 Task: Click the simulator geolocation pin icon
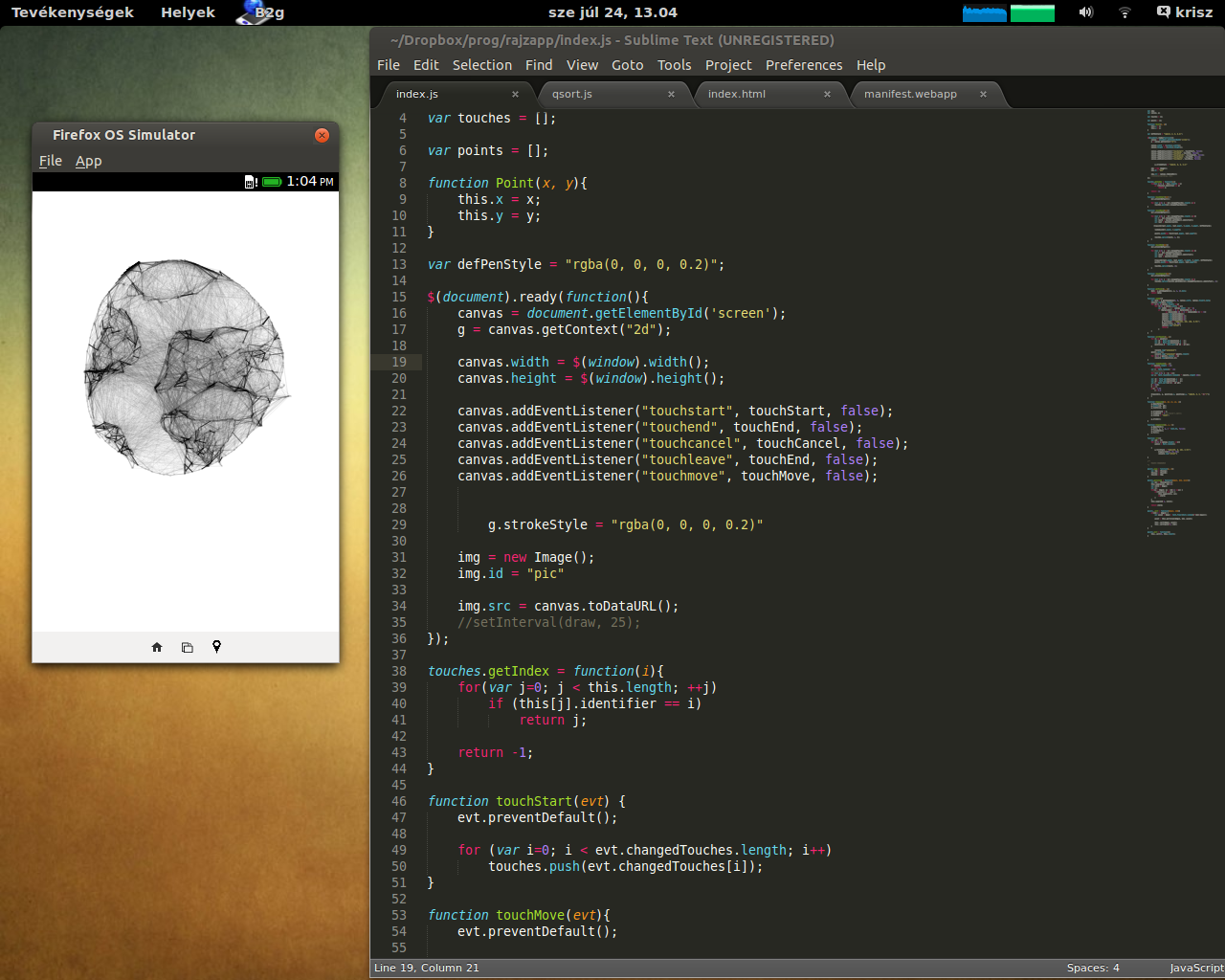coord(217,647)
